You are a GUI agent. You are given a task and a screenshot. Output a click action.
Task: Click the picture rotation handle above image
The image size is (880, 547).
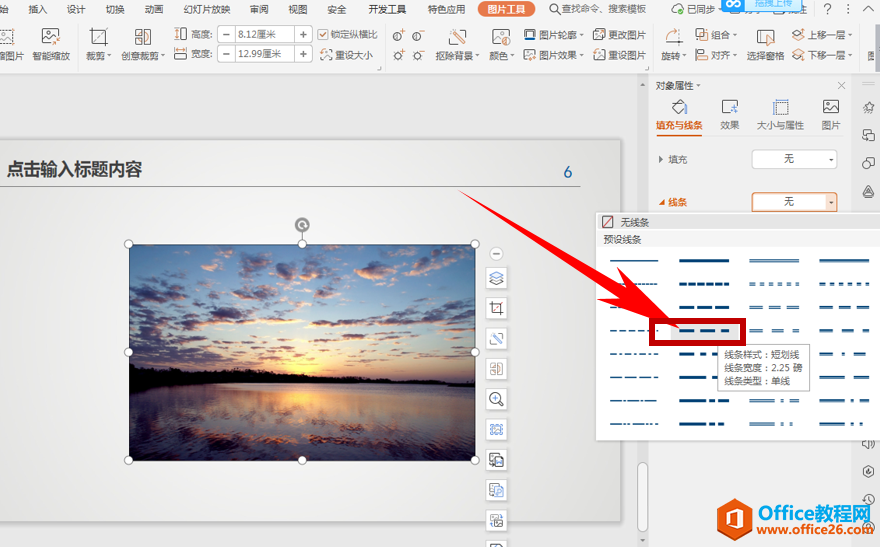tap(302, 225)
